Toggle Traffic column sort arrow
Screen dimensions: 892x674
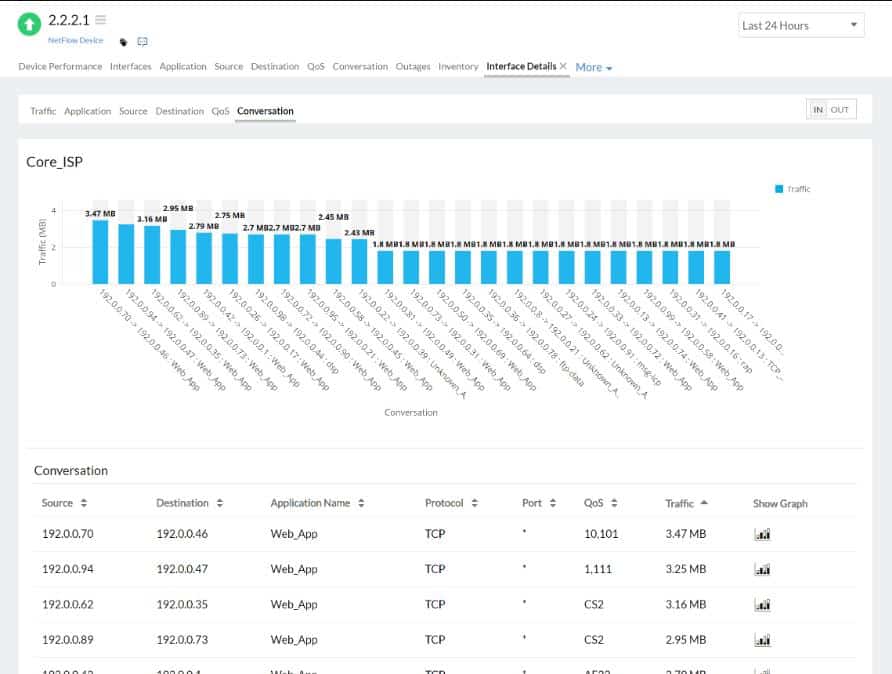tap(704, 502)
